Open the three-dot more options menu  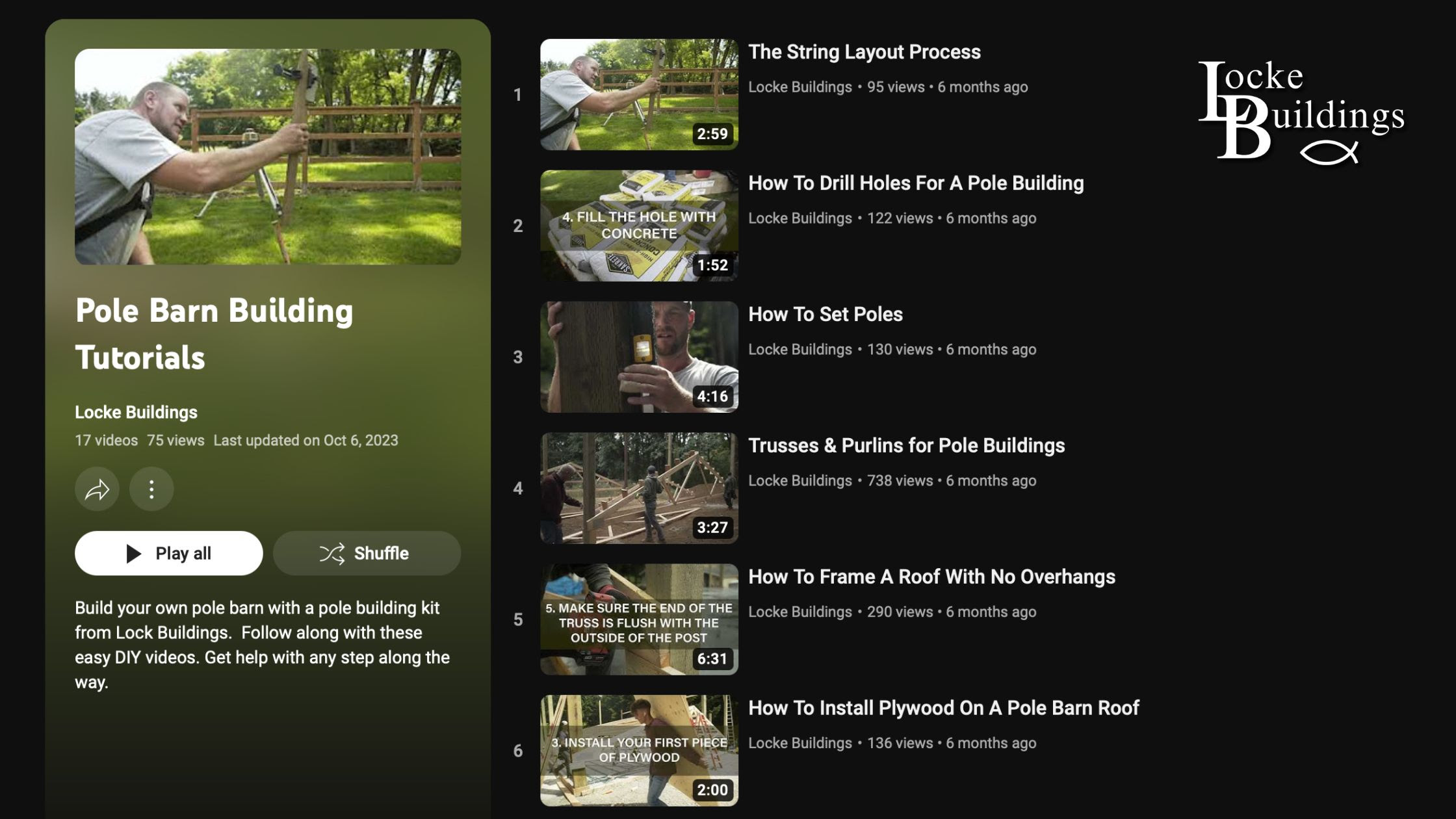[151, 489]
